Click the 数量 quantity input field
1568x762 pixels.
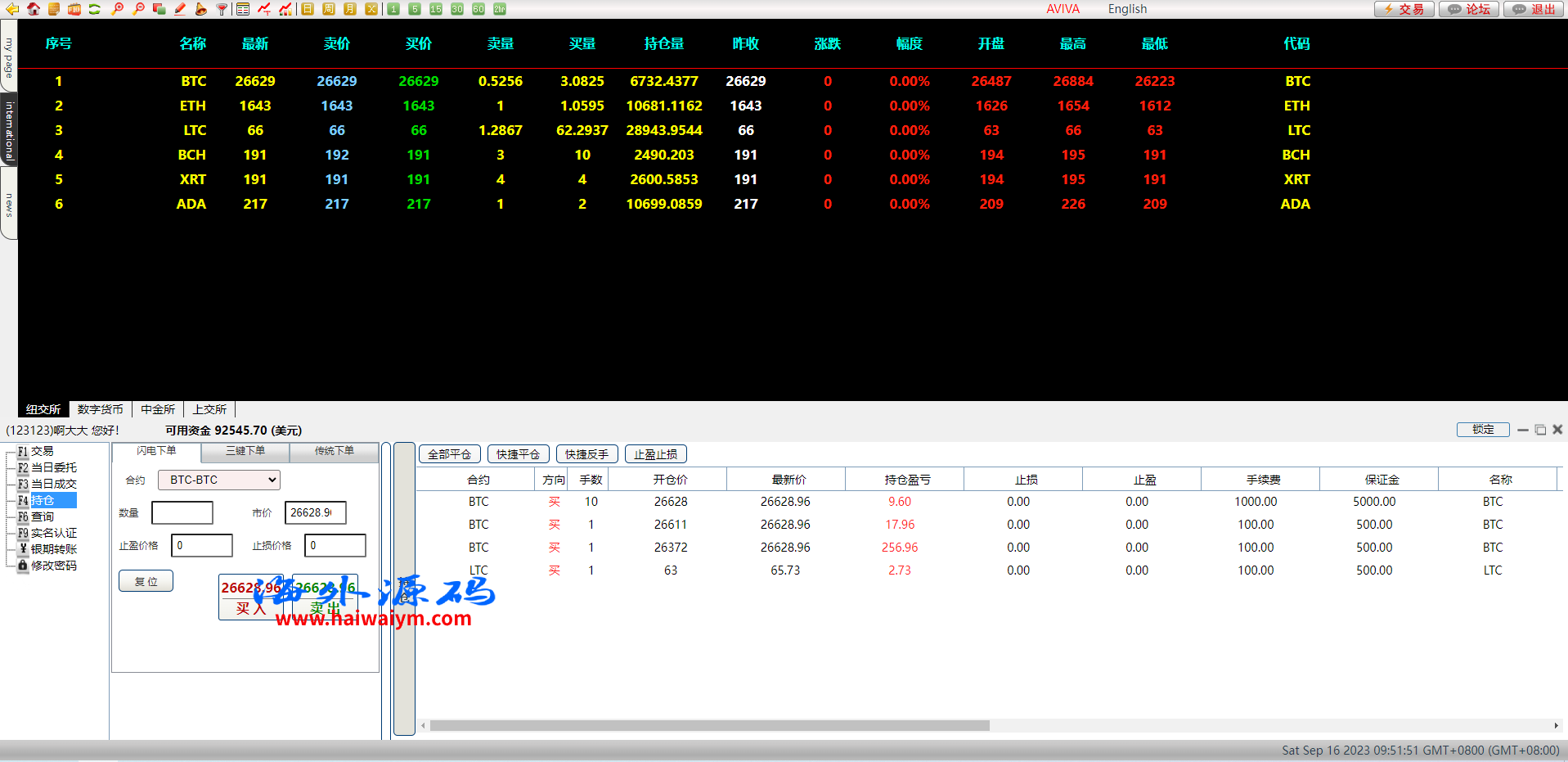182,513
